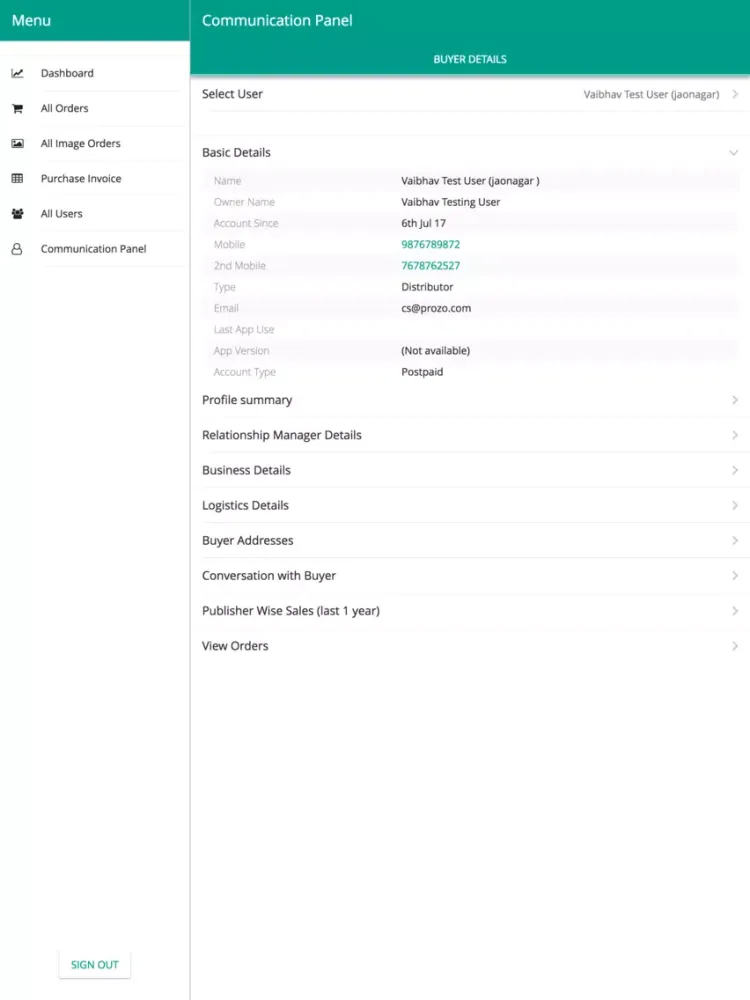Click the Purchase Invoice table icon
This screenshot has width=750, height=1000.
pyautogui.click(x=17, y=179)
